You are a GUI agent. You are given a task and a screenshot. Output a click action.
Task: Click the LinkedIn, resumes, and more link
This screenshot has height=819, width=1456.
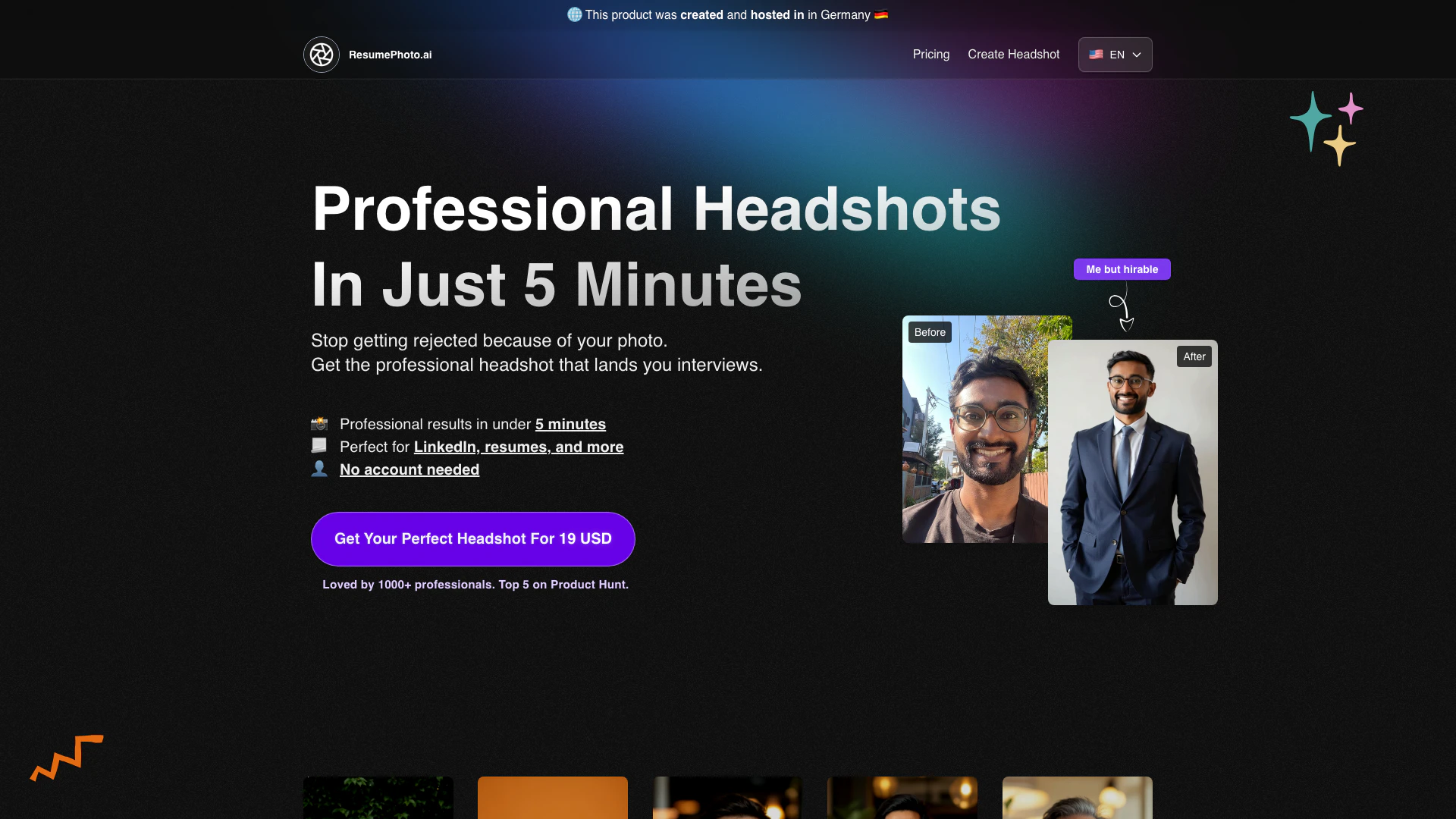click(x=519, y=447)
